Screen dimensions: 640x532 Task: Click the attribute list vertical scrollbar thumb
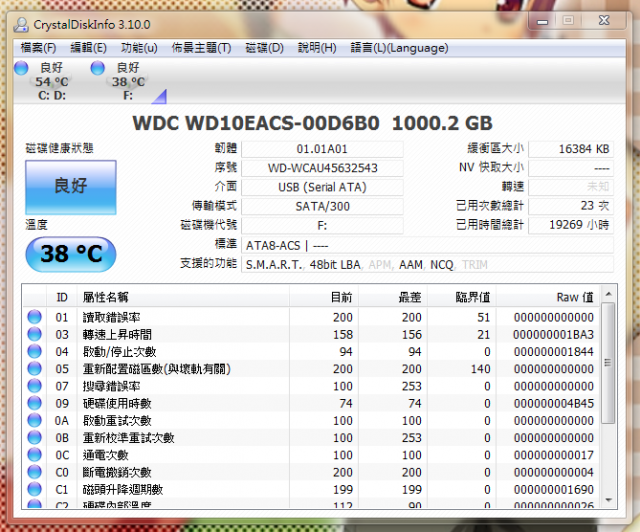(608, 363)
